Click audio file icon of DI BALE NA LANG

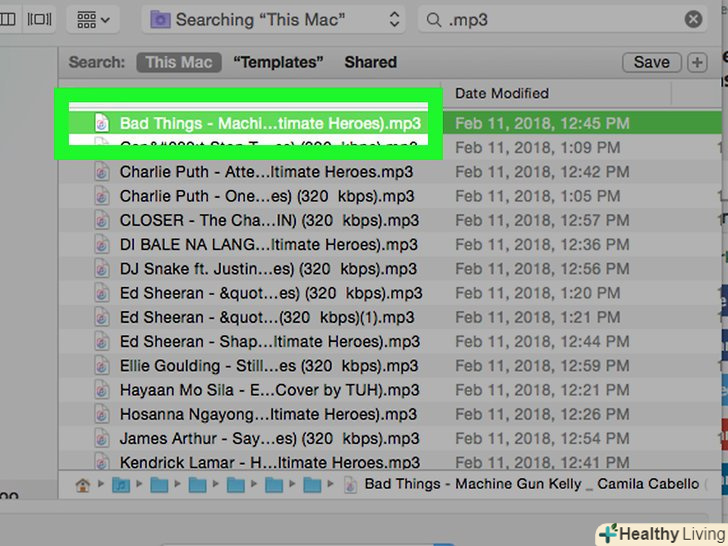point(102,245)
